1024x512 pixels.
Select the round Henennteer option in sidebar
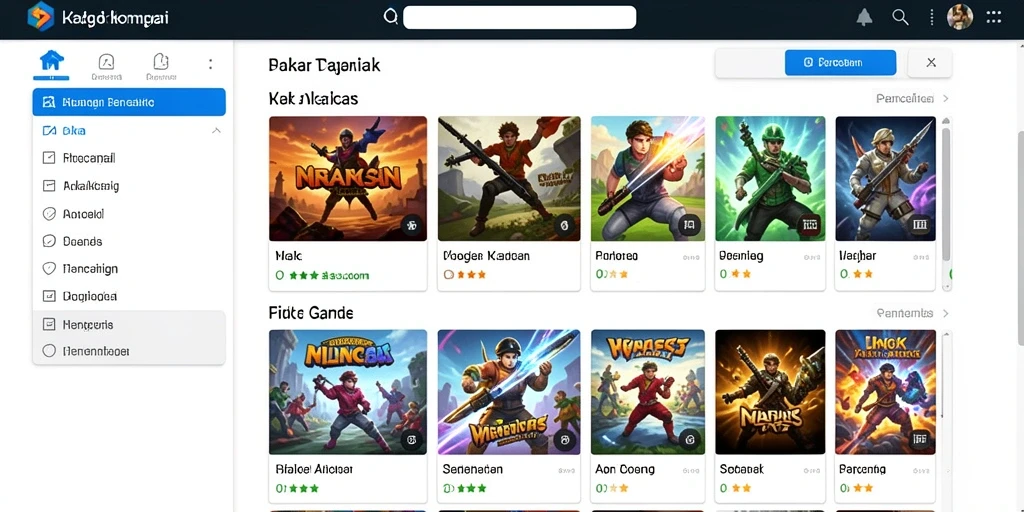49,351
